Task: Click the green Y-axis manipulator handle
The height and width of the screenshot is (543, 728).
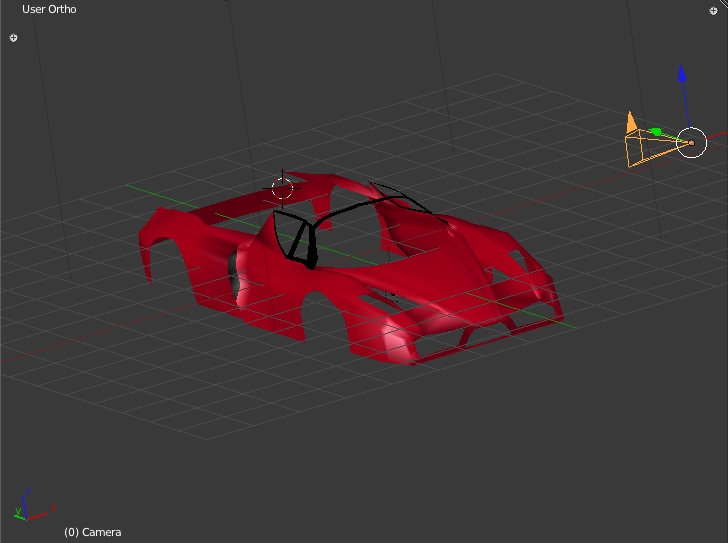Action: [x=656, y=132]
